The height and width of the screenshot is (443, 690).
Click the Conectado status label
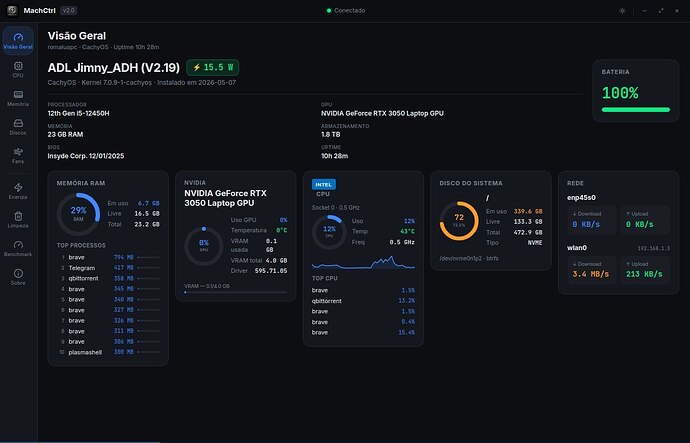(349, 11)
